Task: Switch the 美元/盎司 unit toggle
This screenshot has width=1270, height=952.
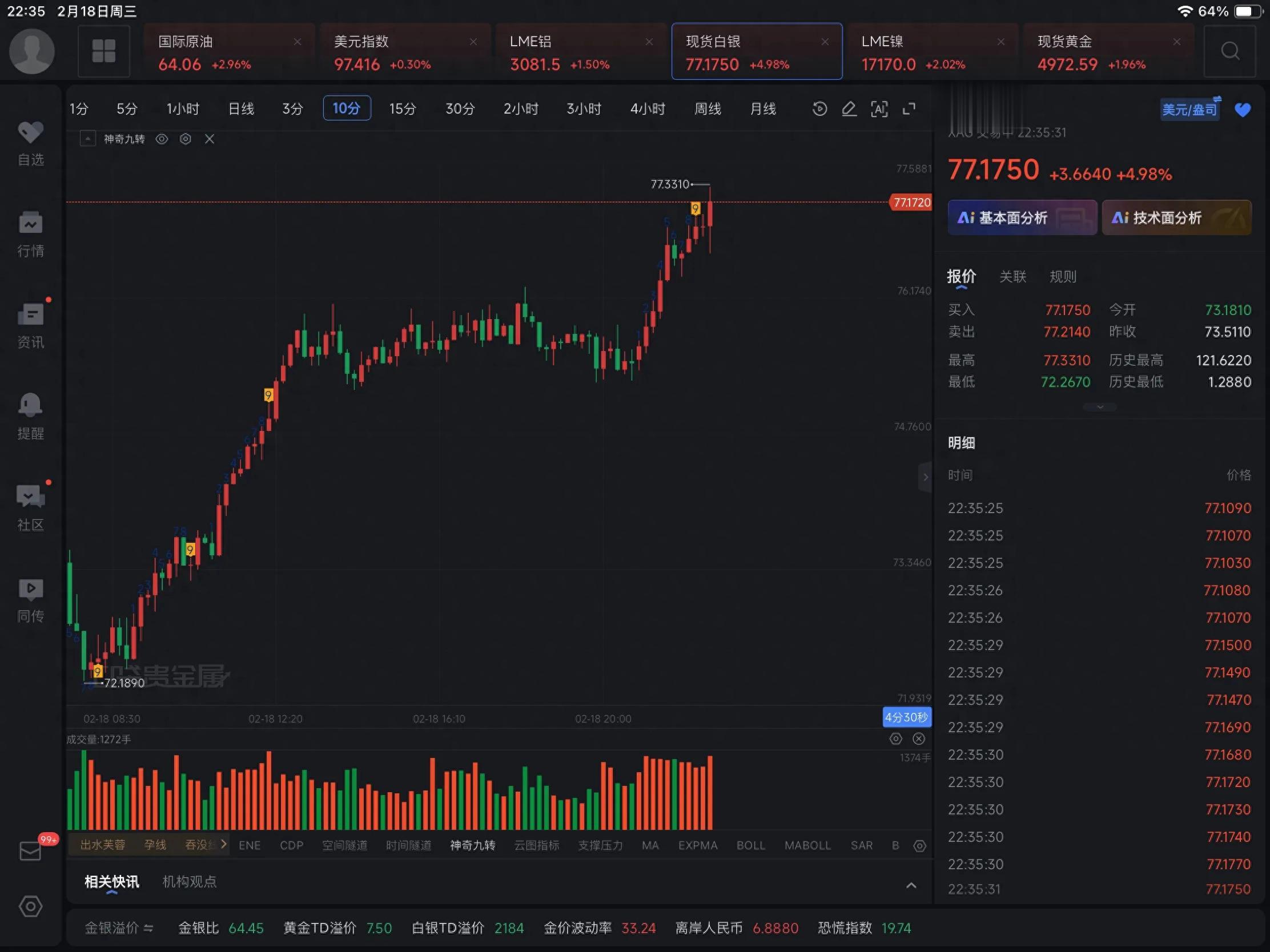Action: point(1189,109)
